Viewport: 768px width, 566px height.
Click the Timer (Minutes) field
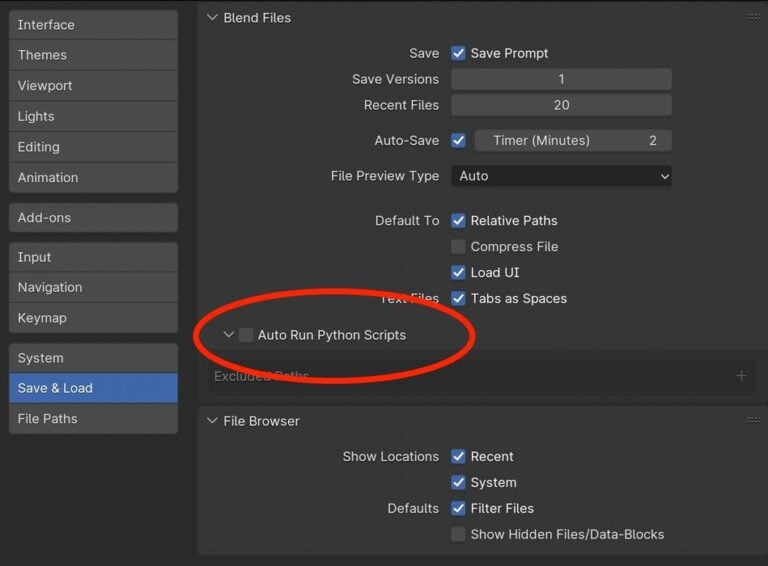[x=573, y=141]
